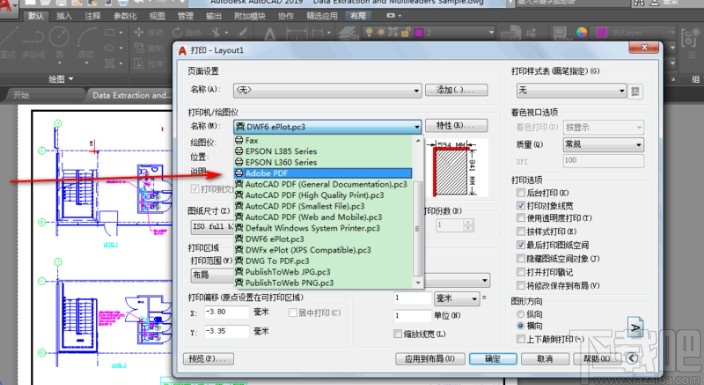Select AutoCAD PDF (Smallest File).pc3
The image size is (704, 385).
click(x=322, y=206)
